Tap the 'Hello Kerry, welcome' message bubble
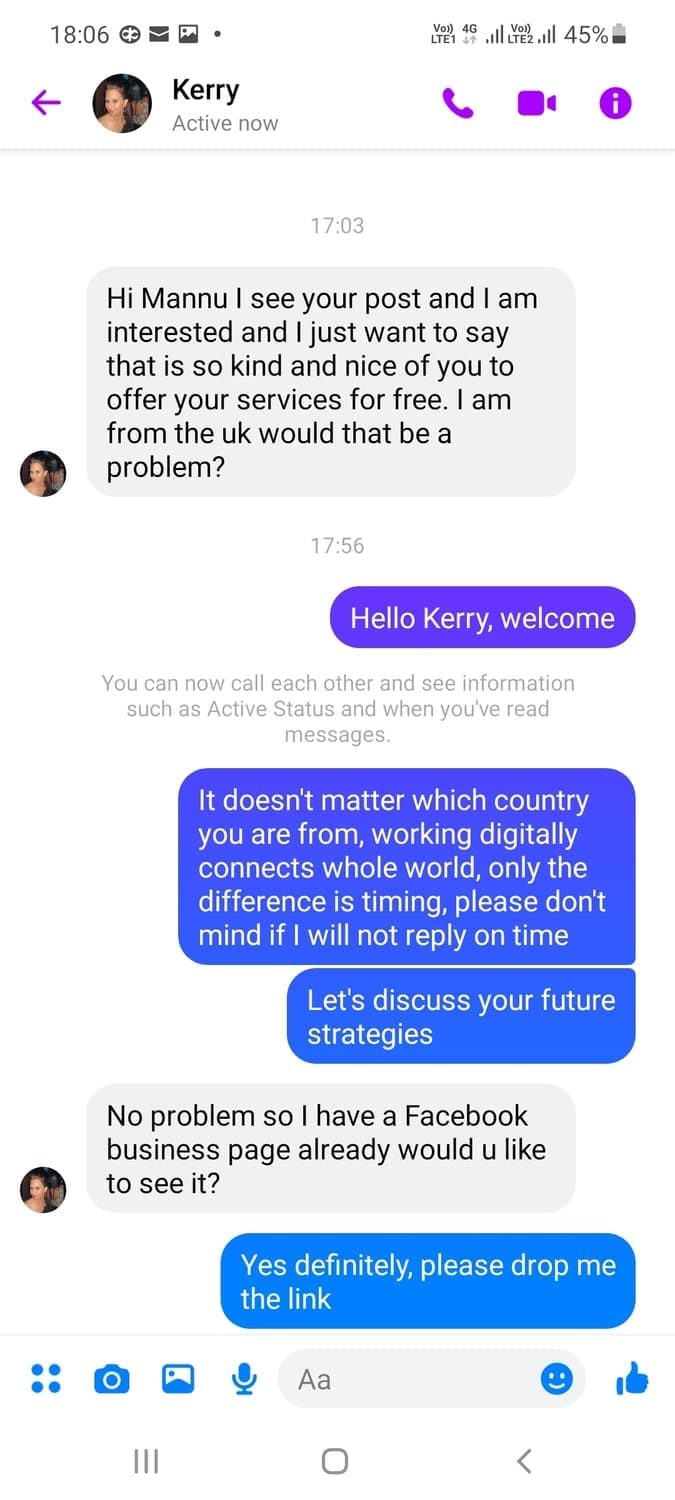The width and height of the screenshot is (675, 1500). (x=482, y=617)
